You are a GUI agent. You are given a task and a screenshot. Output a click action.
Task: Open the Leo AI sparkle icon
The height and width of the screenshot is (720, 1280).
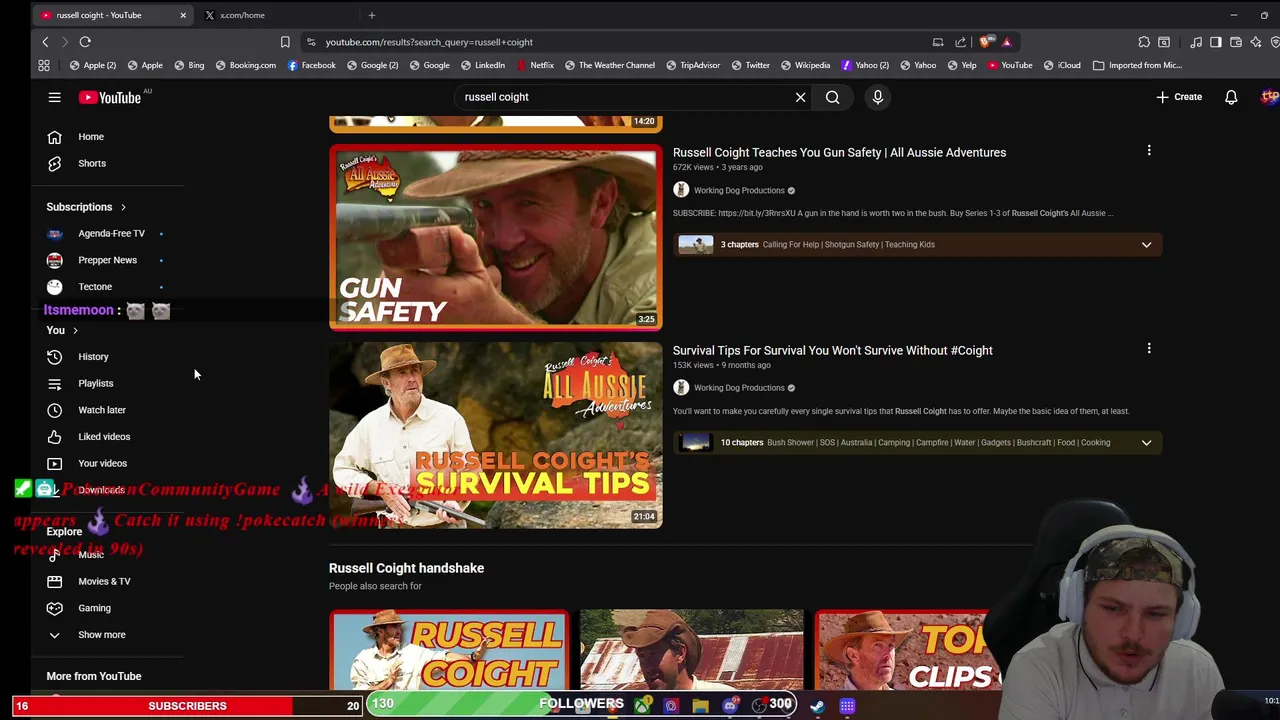coord(1256,42)
